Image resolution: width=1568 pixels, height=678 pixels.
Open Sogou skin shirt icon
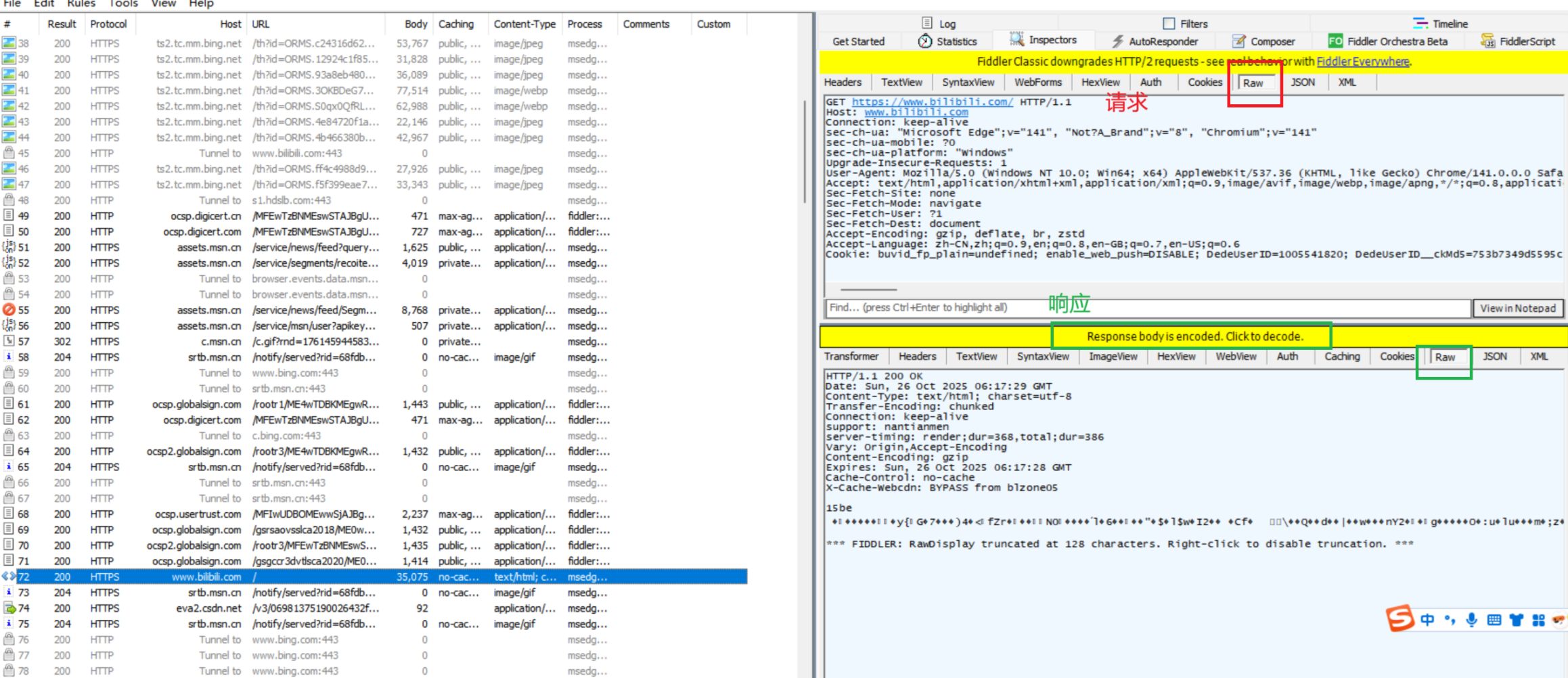click(1517, 620)
